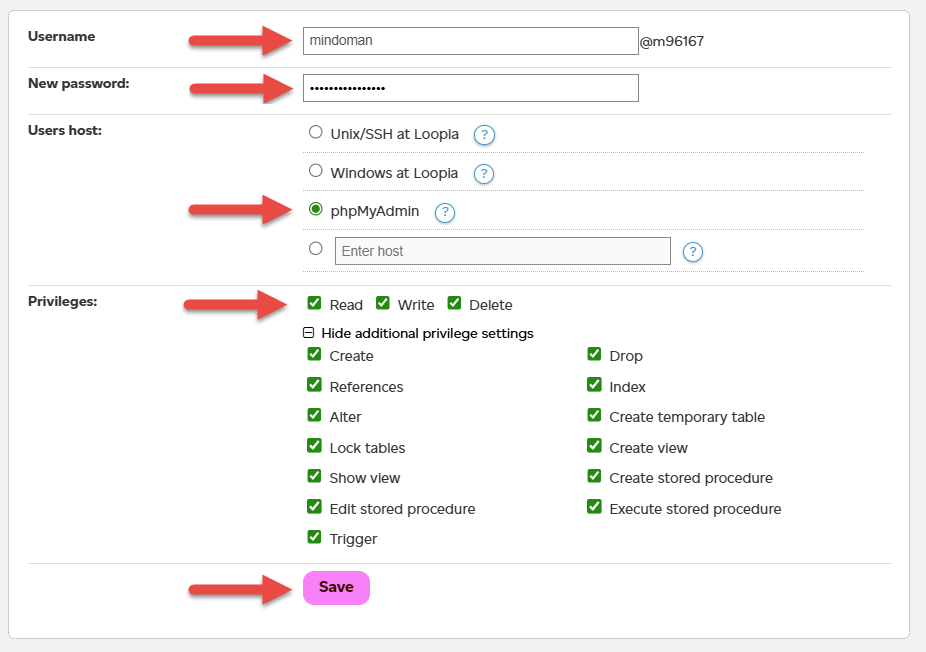The width and height of the screenshot is (926, 652).
Task: Open help icon next to phpMyAdmin
Action: (x=445, y=213)
